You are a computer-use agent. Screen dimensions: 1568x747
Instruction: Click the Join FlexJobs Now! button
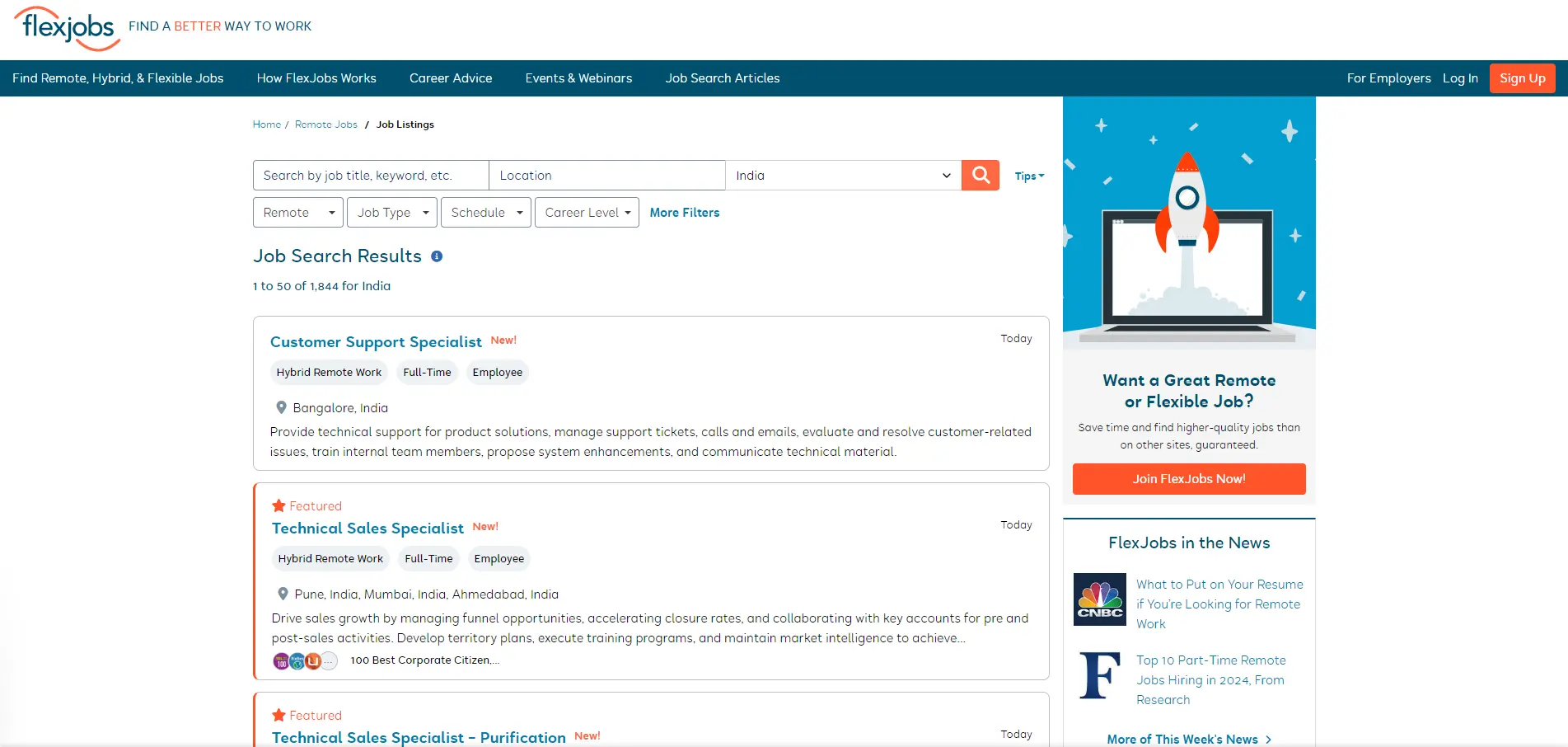coord(1189,479)
